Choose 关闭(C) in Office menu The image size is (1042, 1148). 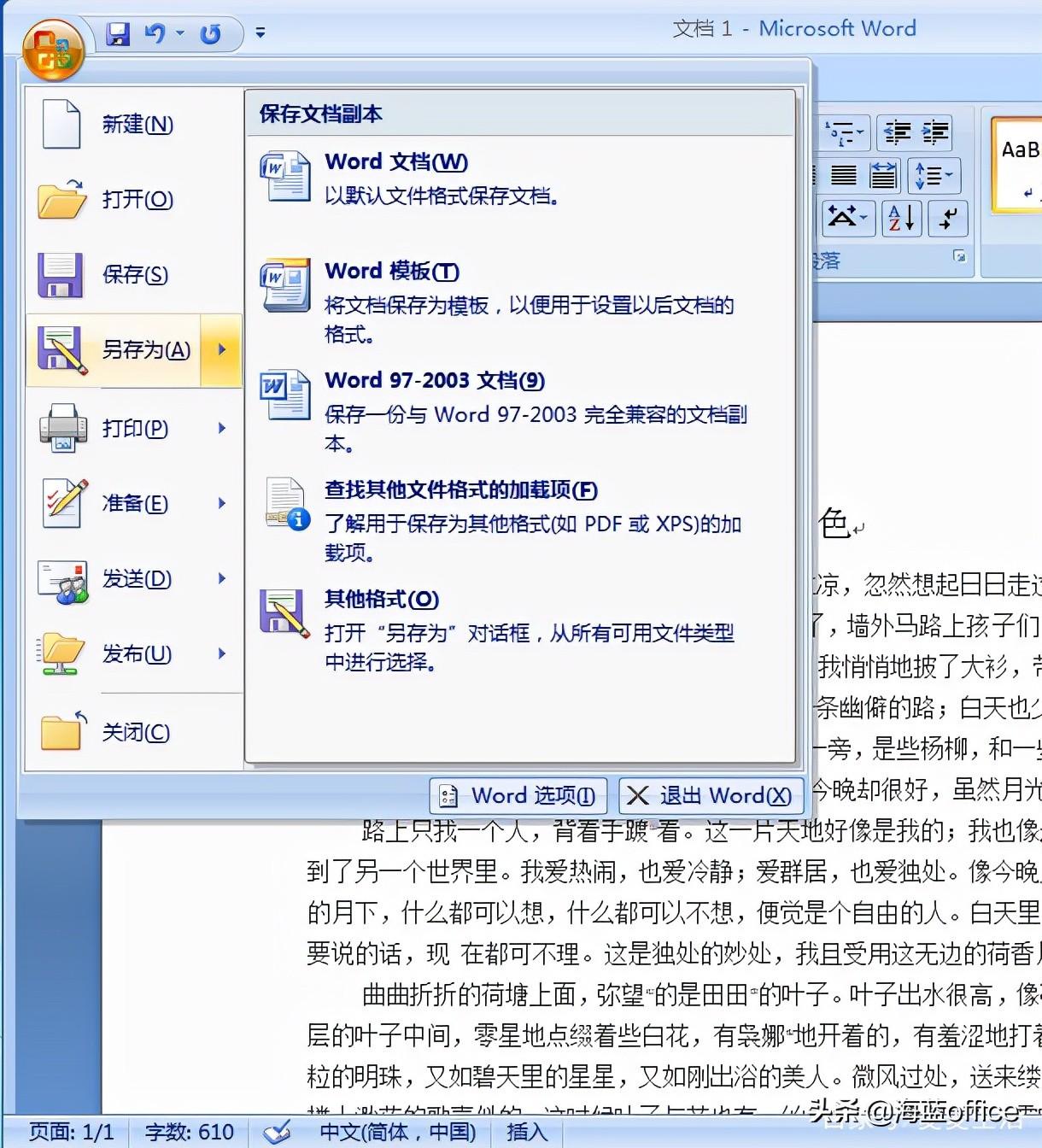point(134,732)
